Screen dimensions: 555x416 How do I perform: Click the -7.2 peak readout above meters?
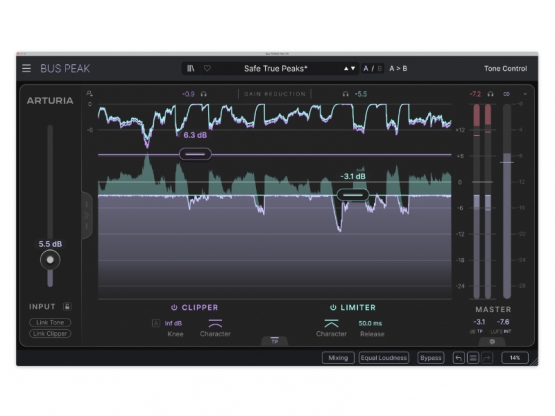point(475,94)
